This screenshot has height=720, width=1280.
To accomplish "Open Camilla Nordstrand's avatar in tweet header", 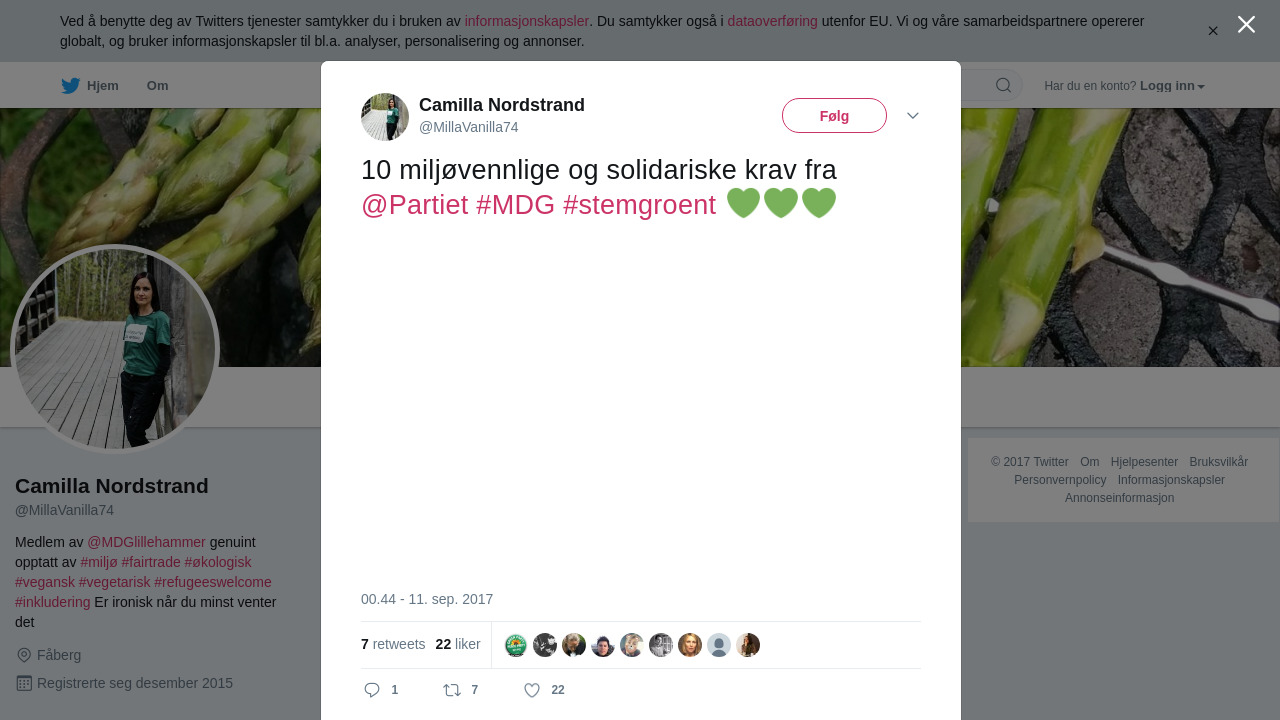I will [385, 117].
